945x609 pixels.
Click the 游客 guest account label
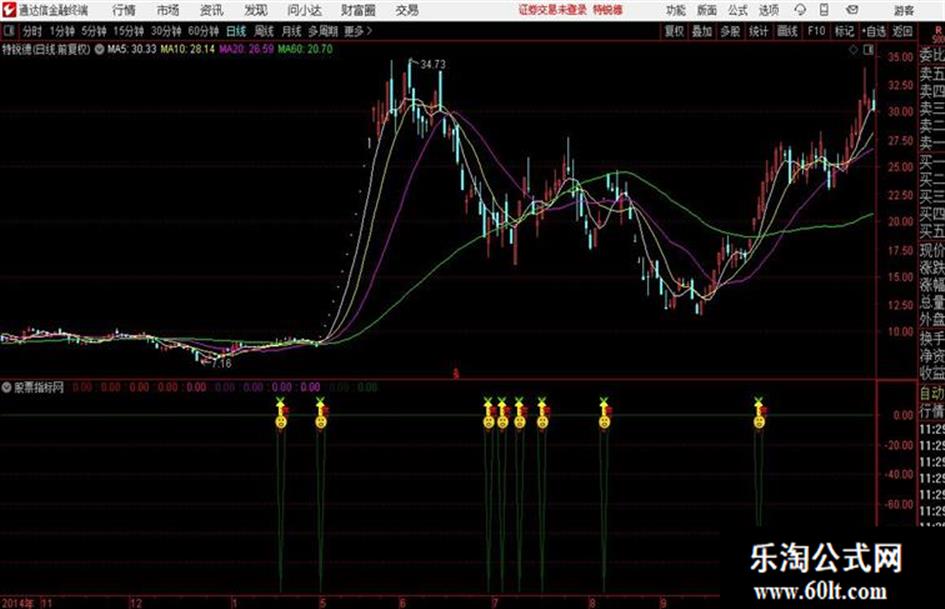click(904, 10)
